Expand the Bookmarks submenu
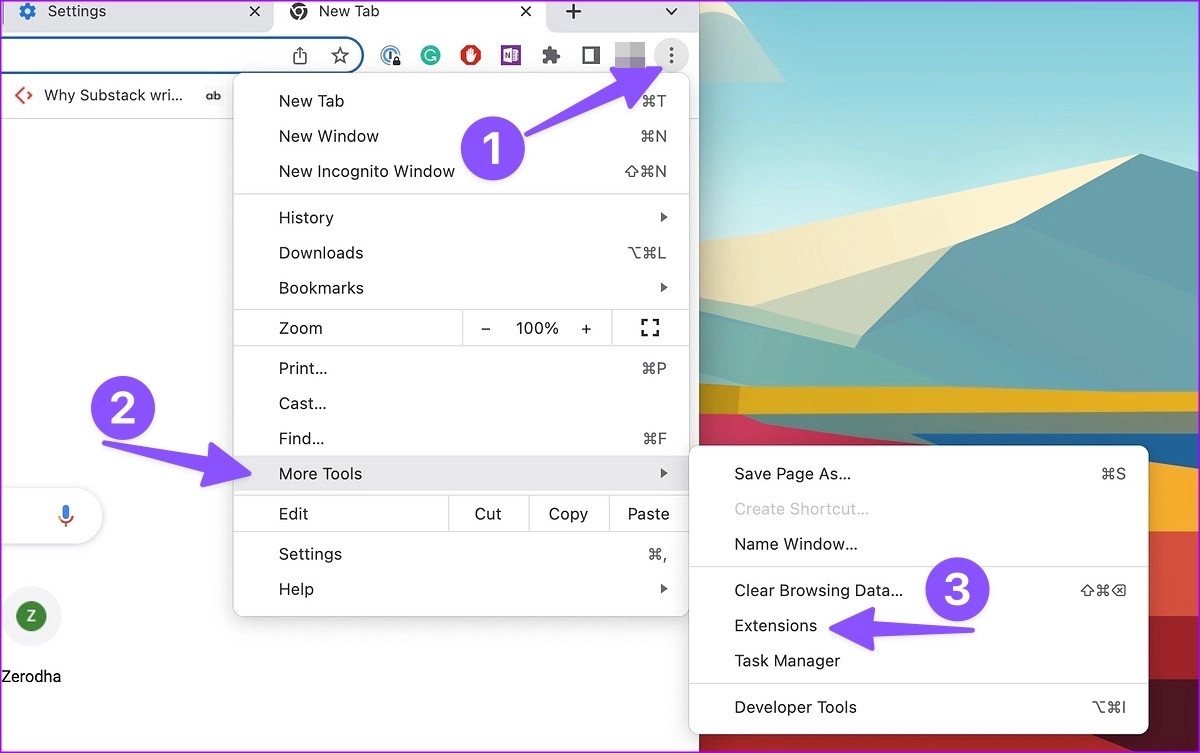 [x=461, y=288]
